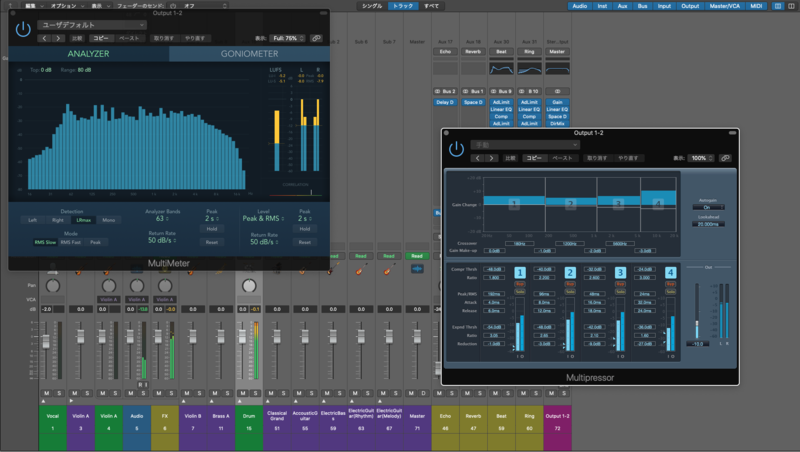Click compare button in Multipressor header
The width and height of the screenshot is (800, 452).
510,158
